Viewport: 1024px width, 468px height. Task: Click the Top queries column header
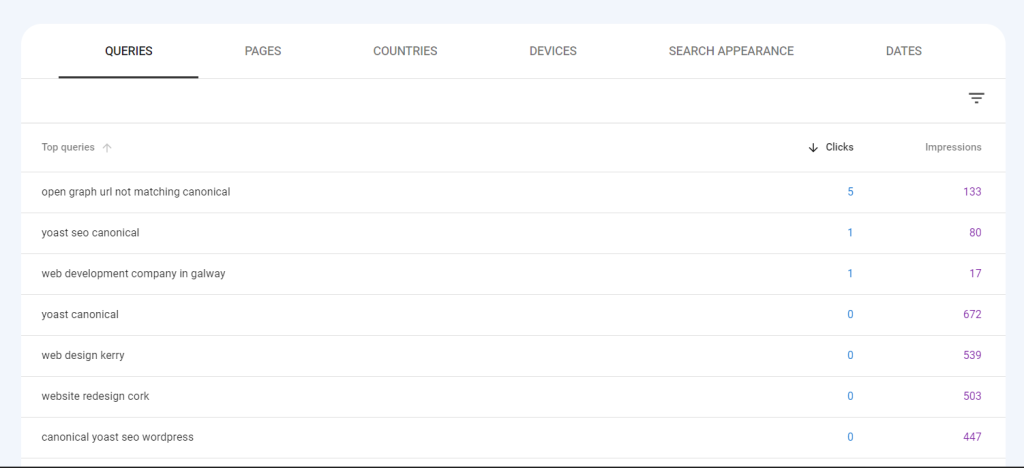tap(68, 148)
